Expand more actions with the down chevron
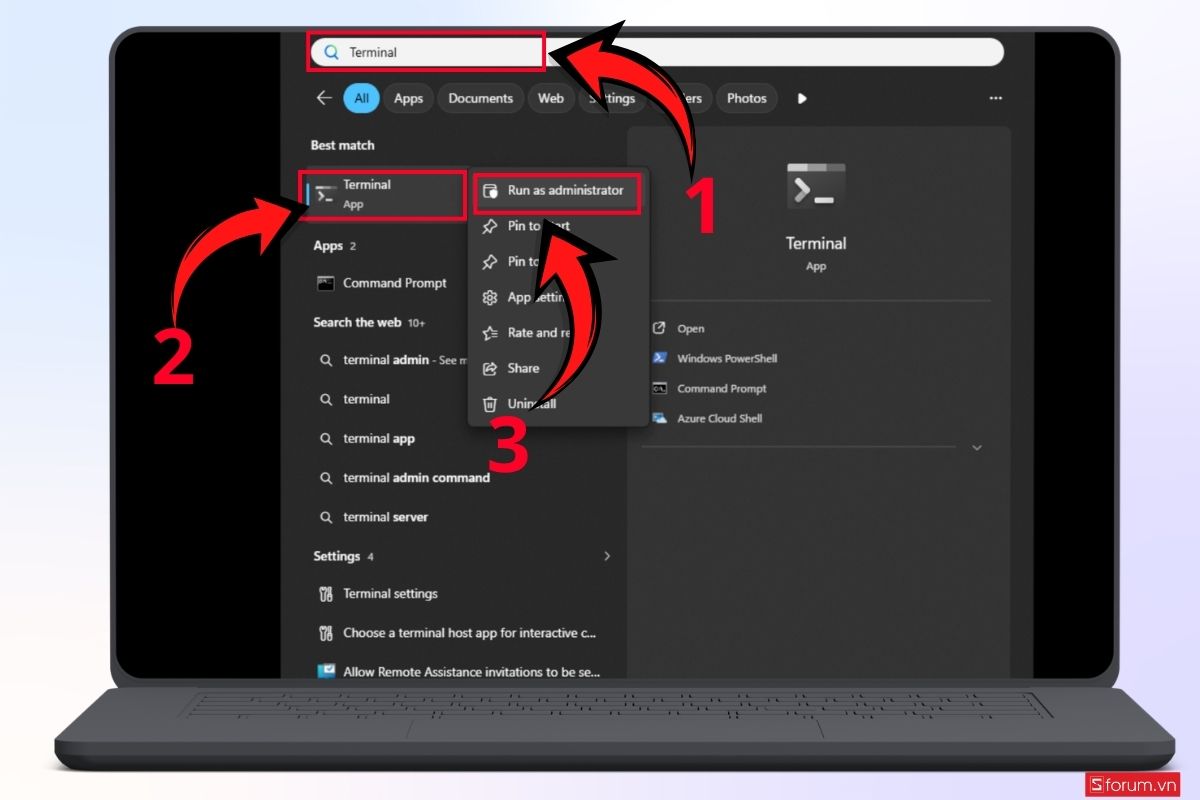Image resolution: width=1200 pixels, height=800 pixels. tap(977, 448)
